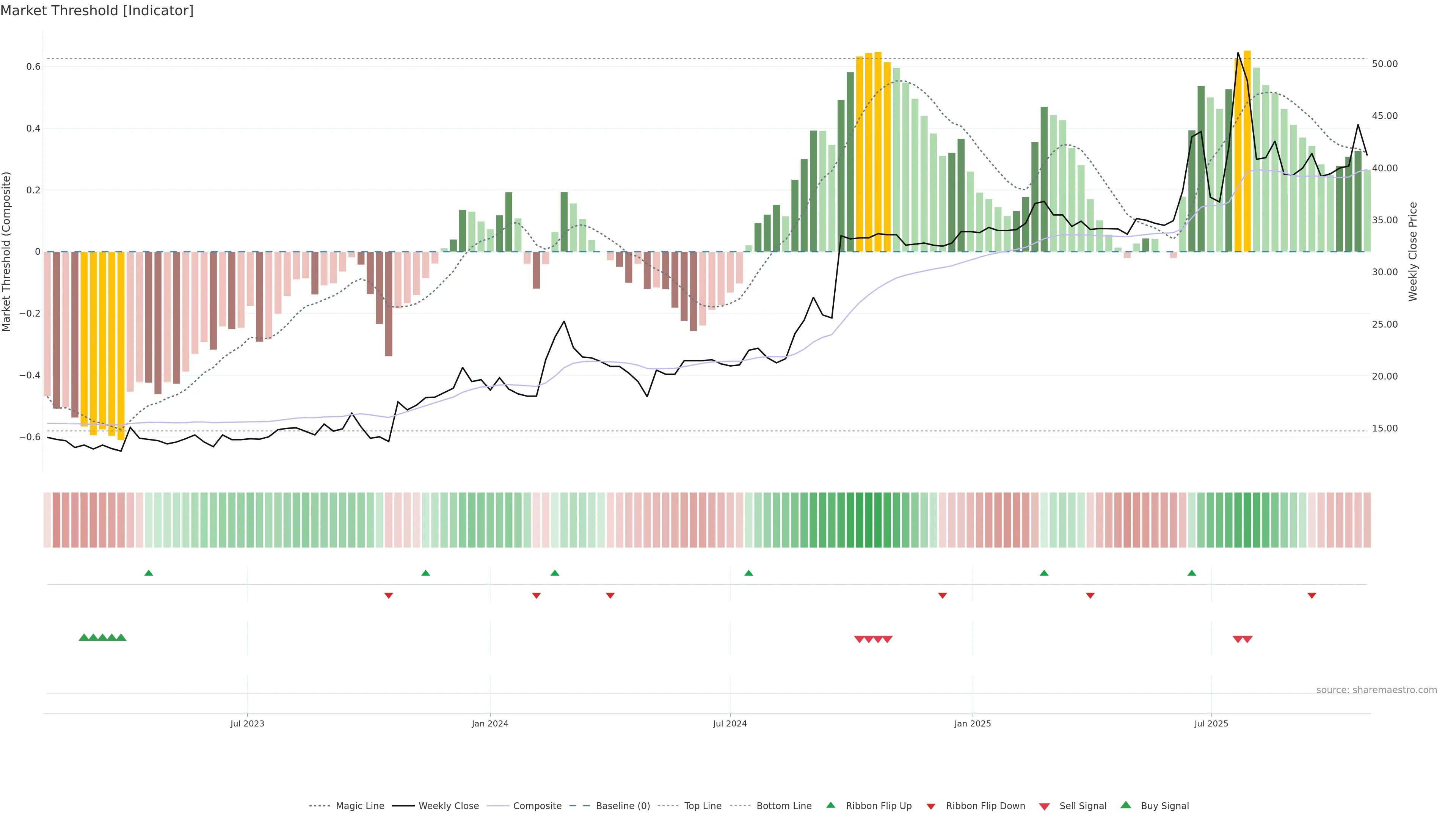Click the Ribbon Flip Down legend triangle icon
The image size is (1456, 819).
pyautogui.click(x=930, y=806)
